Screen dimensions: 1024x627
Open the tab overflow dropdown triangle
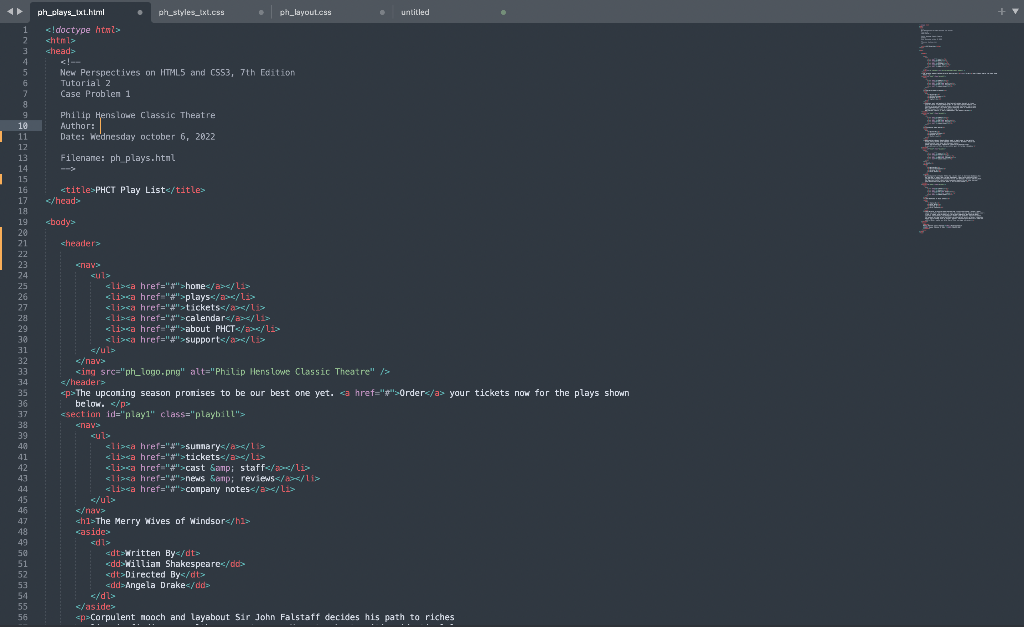tap(1015, 11)
